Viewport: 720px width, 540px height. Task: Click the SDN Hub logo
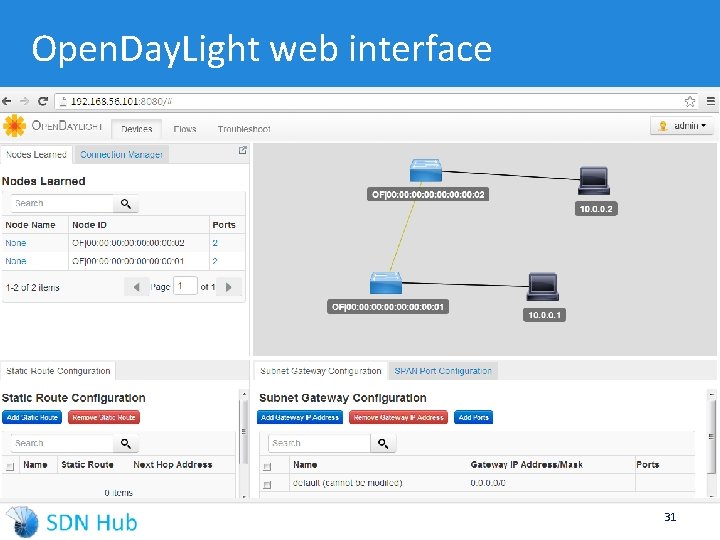[x=71, y=522]
